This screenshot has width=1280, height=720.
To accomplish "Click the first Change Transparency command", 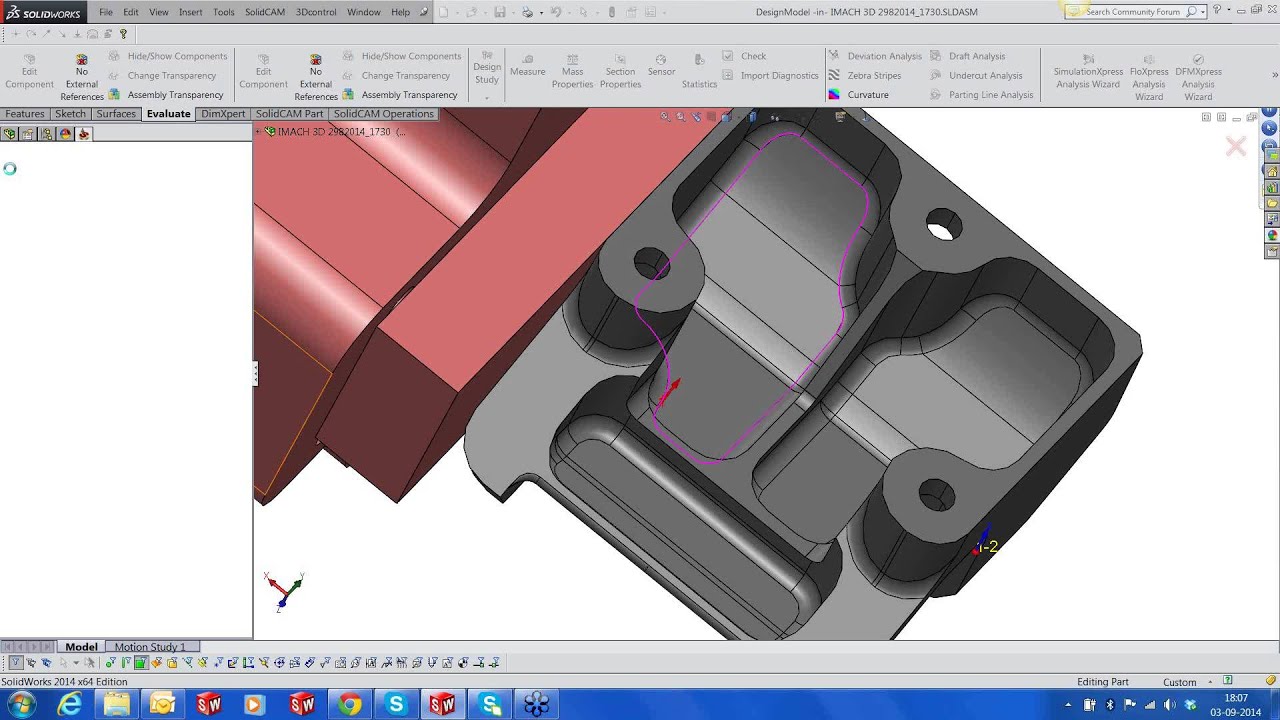I will (x=161, y=75).
